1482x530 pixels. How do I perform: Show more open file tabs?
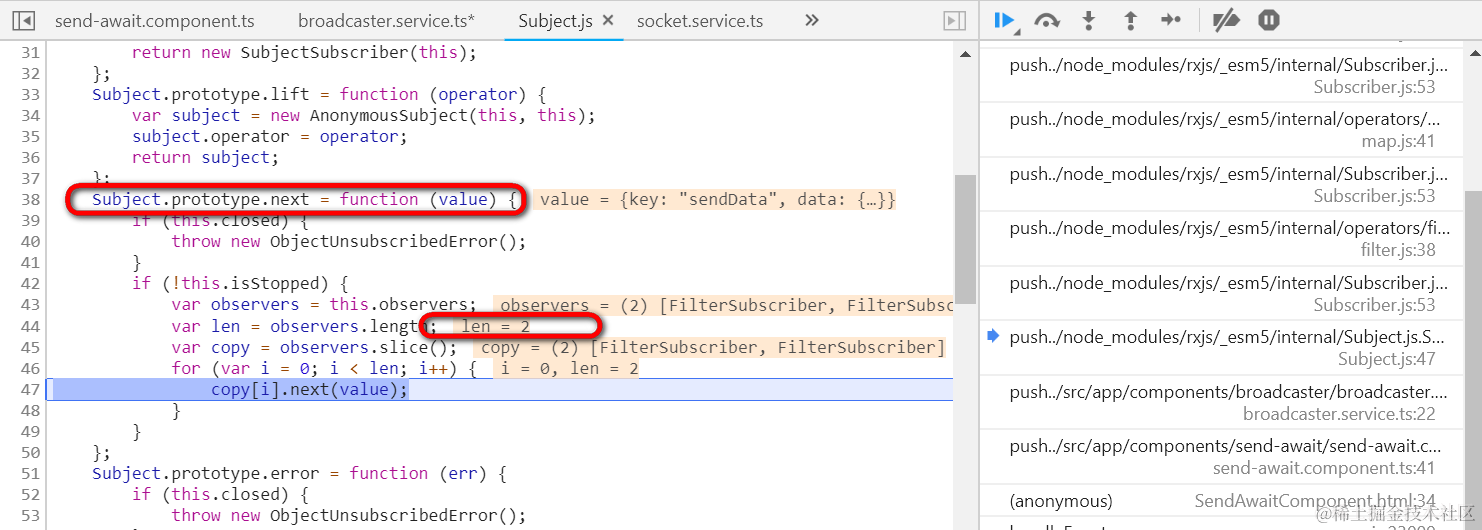812,20
